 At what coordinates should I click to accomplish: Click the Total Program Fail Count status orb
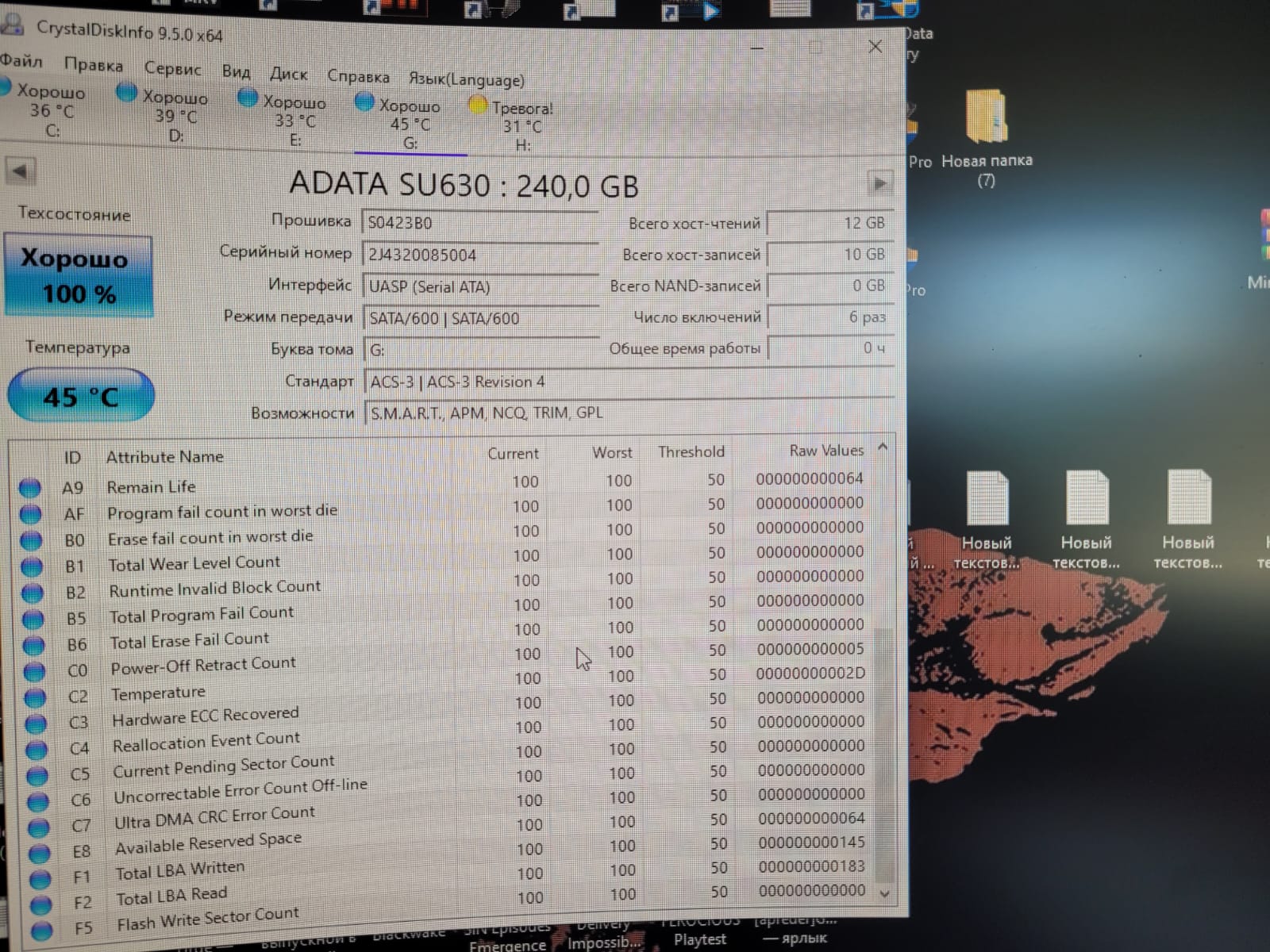[x=33, y=619]
